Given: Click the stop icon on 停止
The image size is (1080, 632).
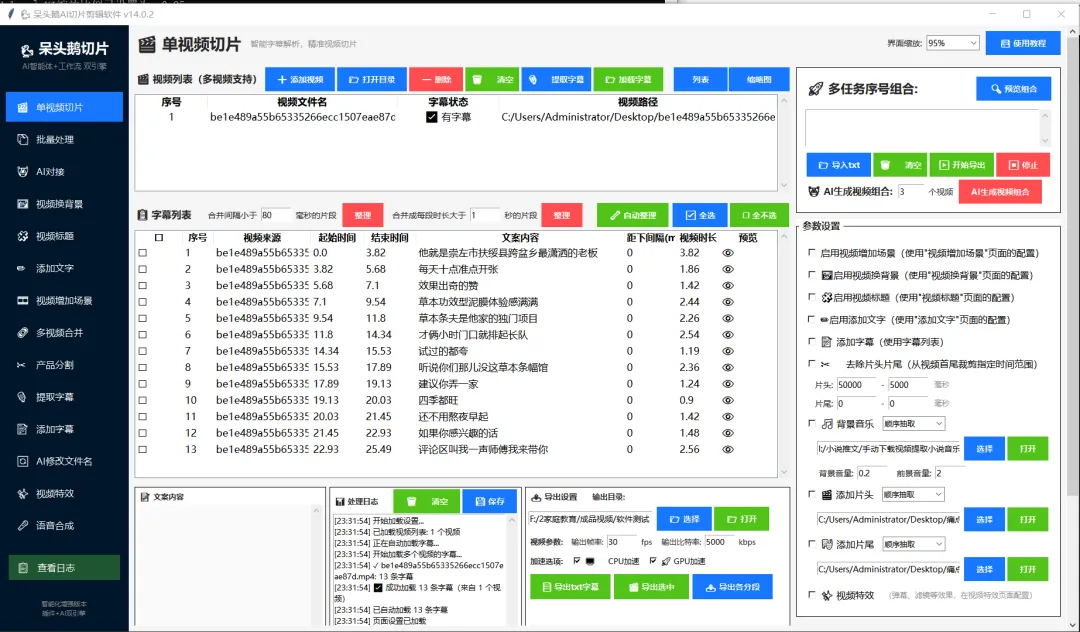Looking at the screenshot, I should pos(1013,165).
